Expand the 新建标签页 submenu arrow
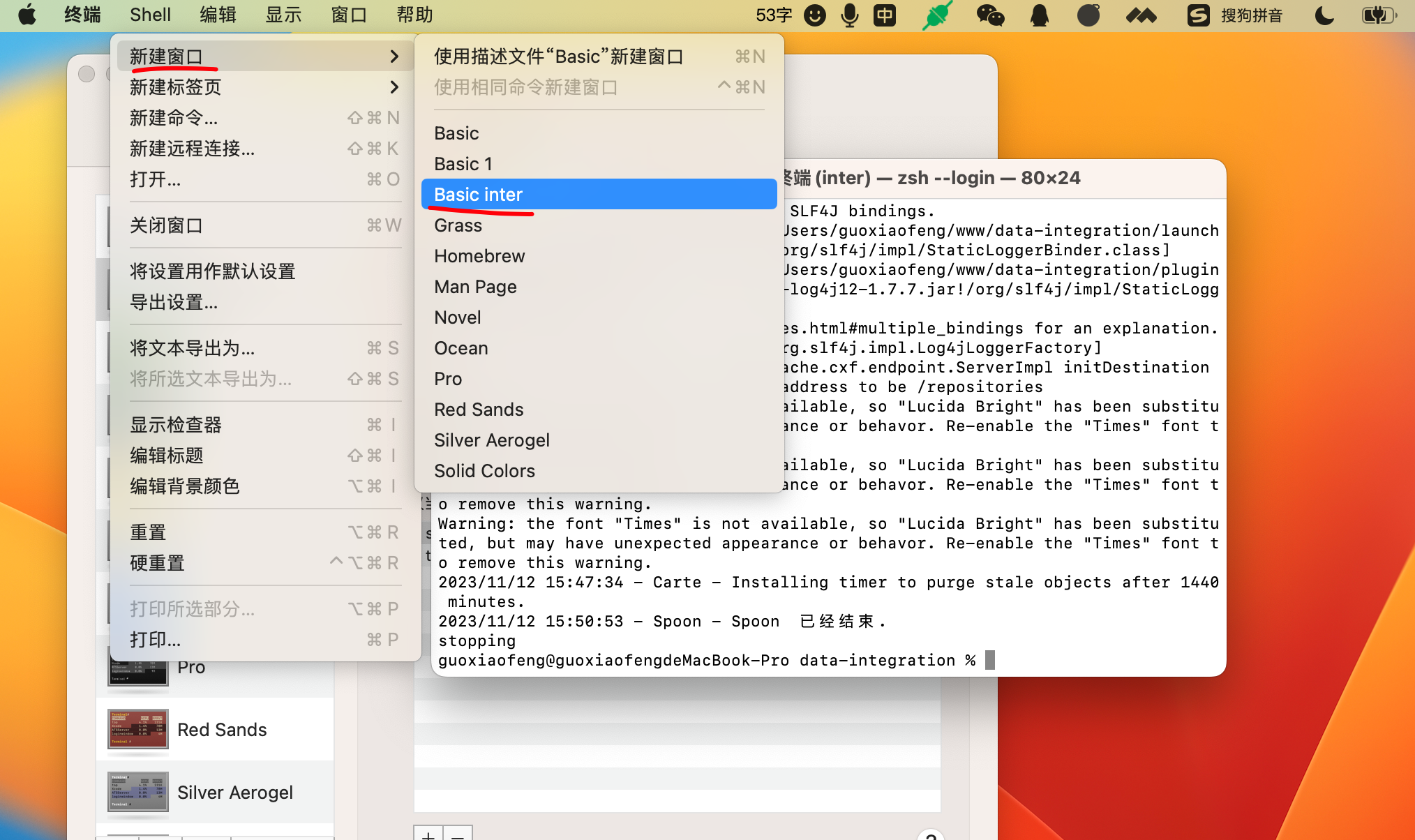The image size is (1415, 840). click(394, 87)
